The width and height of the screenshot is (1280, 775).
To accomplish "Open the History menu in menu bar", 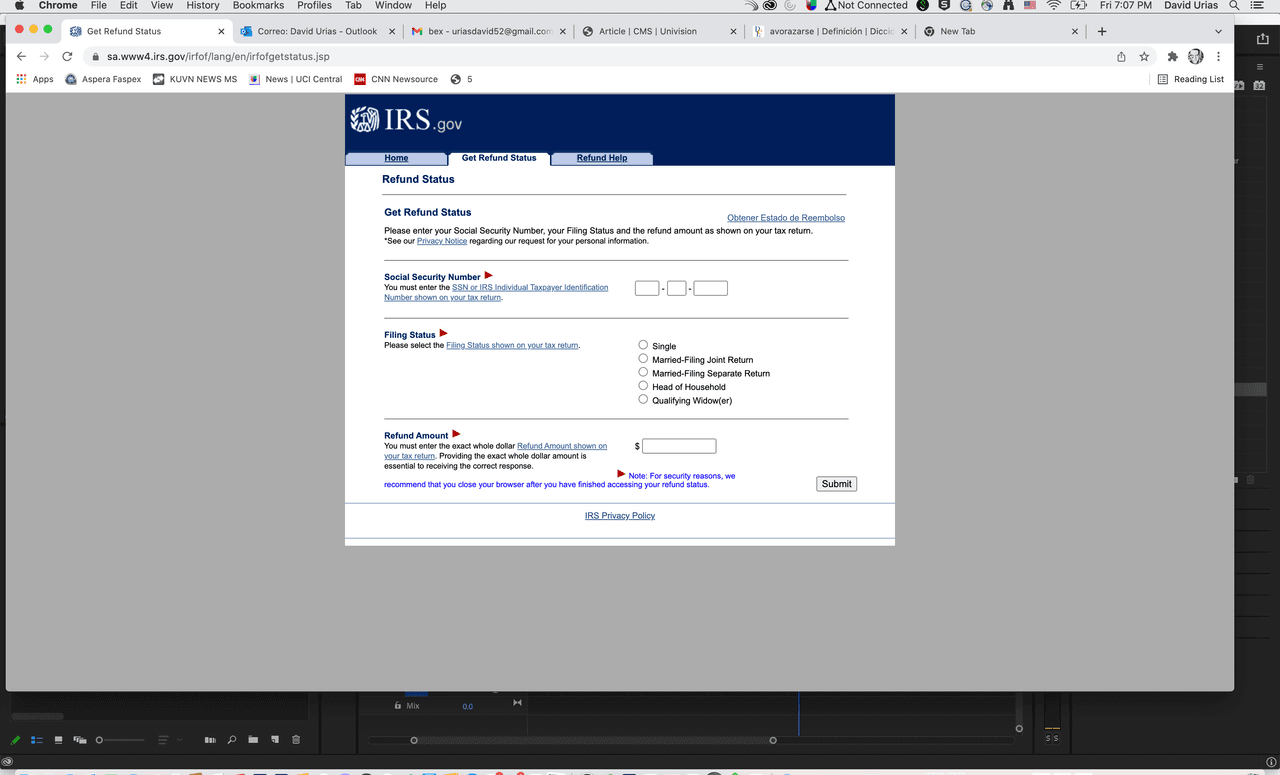I will (x=203, y=6).
